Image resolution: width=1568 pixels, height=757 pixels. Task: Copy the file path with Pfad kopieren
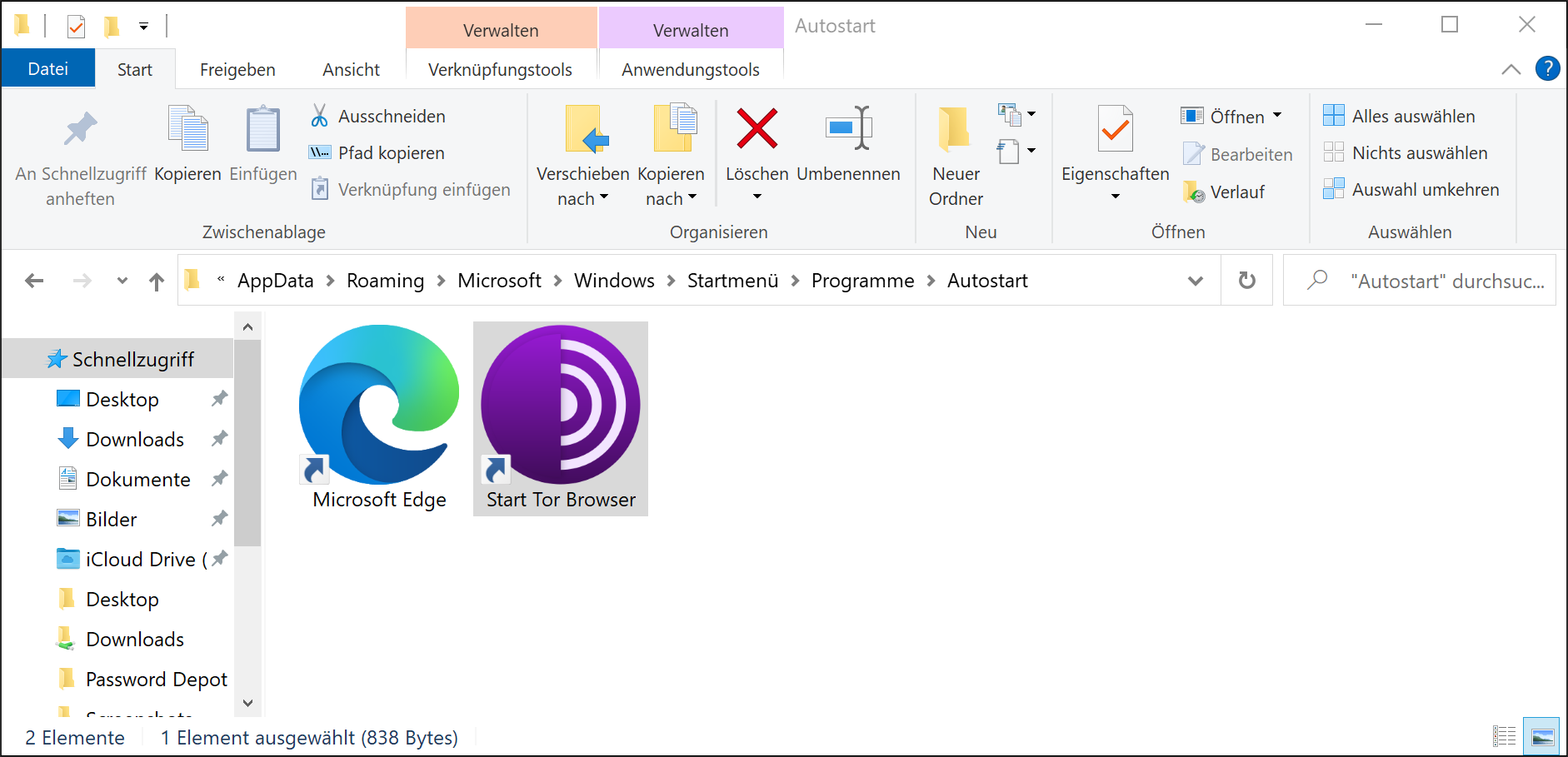tap(377, 153)
